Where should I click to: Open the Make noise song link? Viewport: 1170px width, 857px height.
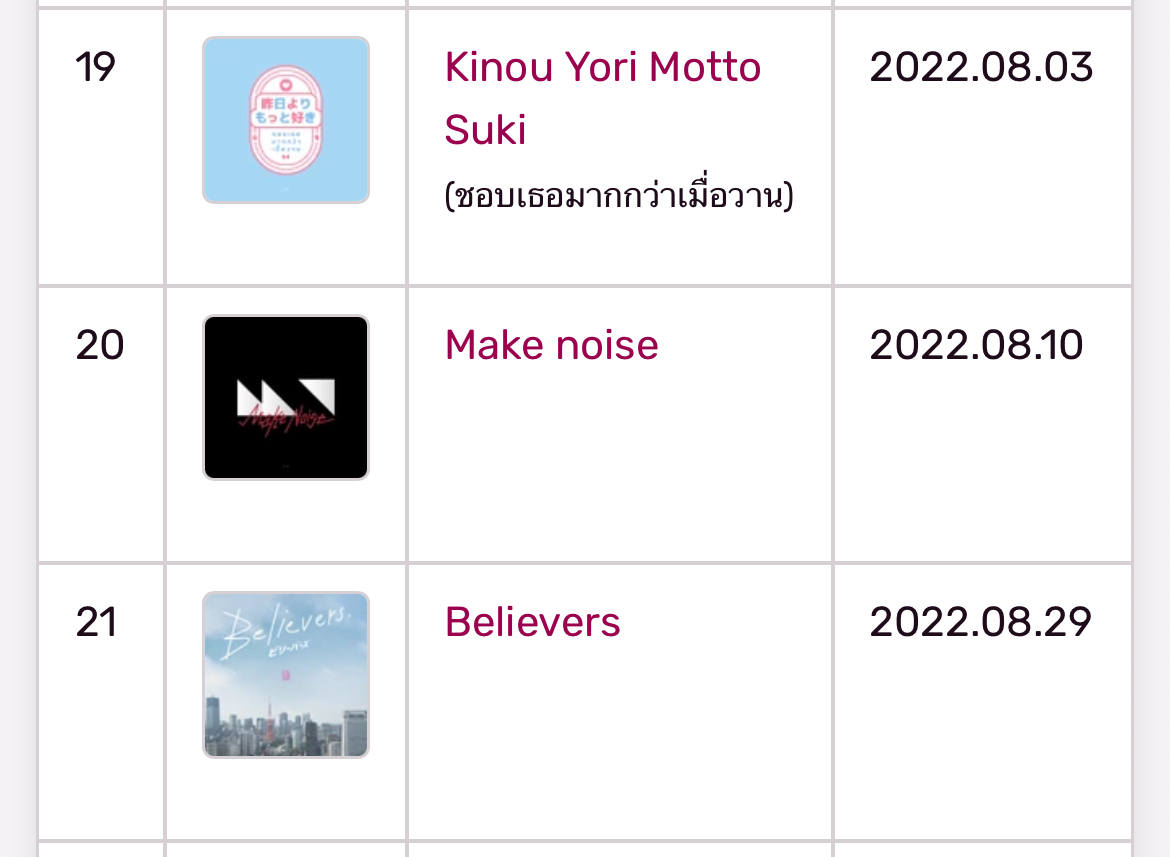(551, 345)
